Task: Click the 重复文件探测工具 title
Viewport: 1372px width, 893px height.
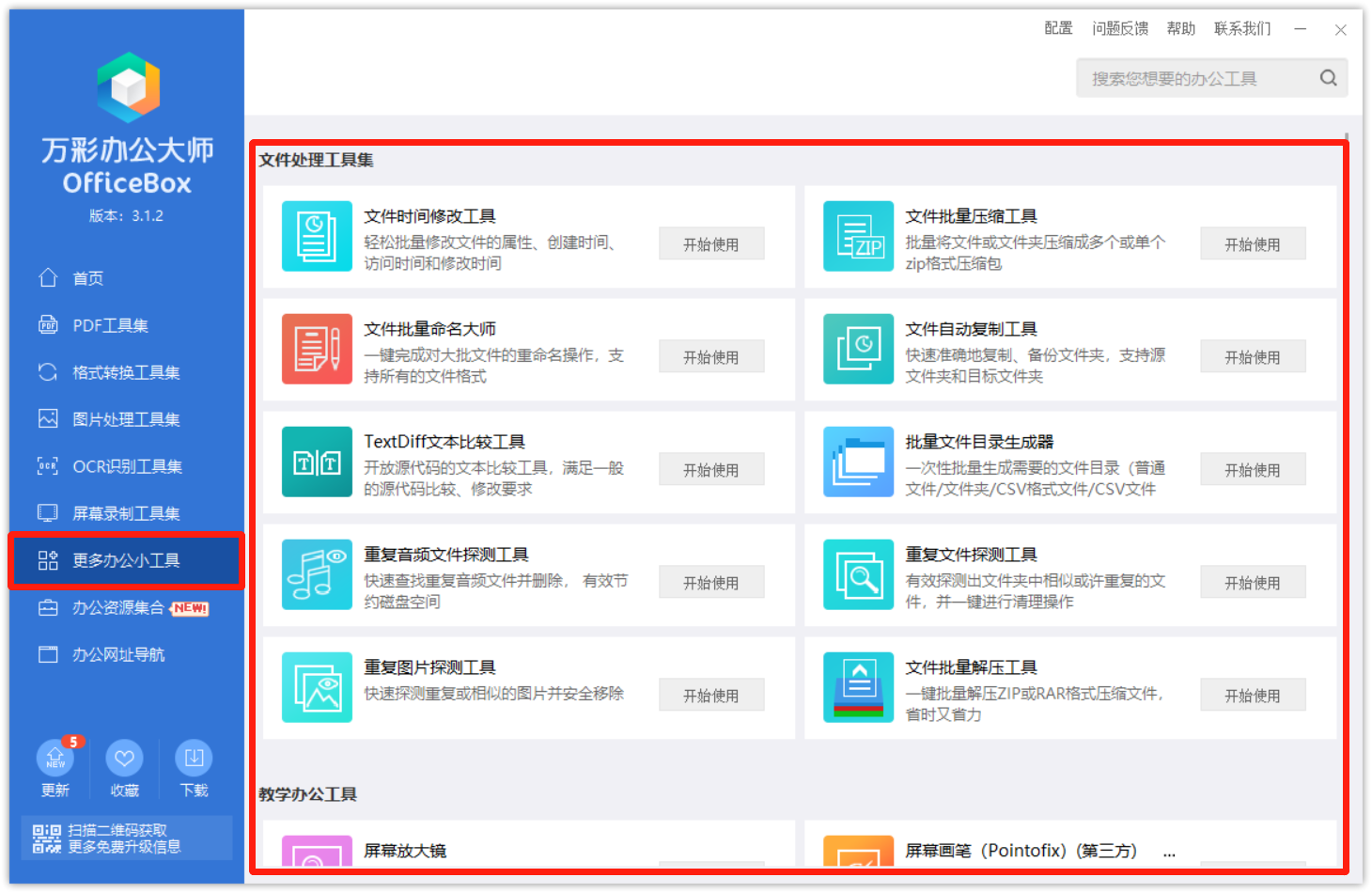Action: (x=971, y=555)
